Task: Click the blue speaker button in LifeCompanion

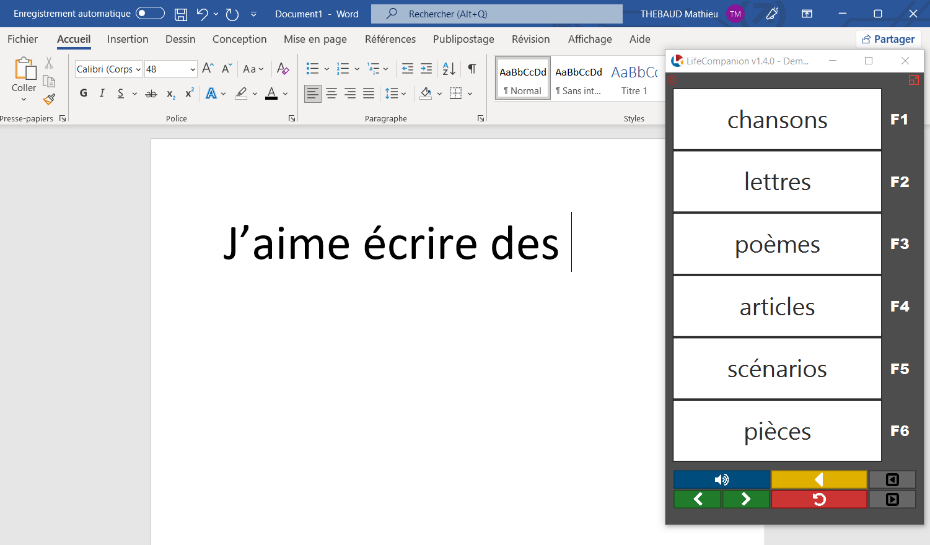Action: (721, 479)
